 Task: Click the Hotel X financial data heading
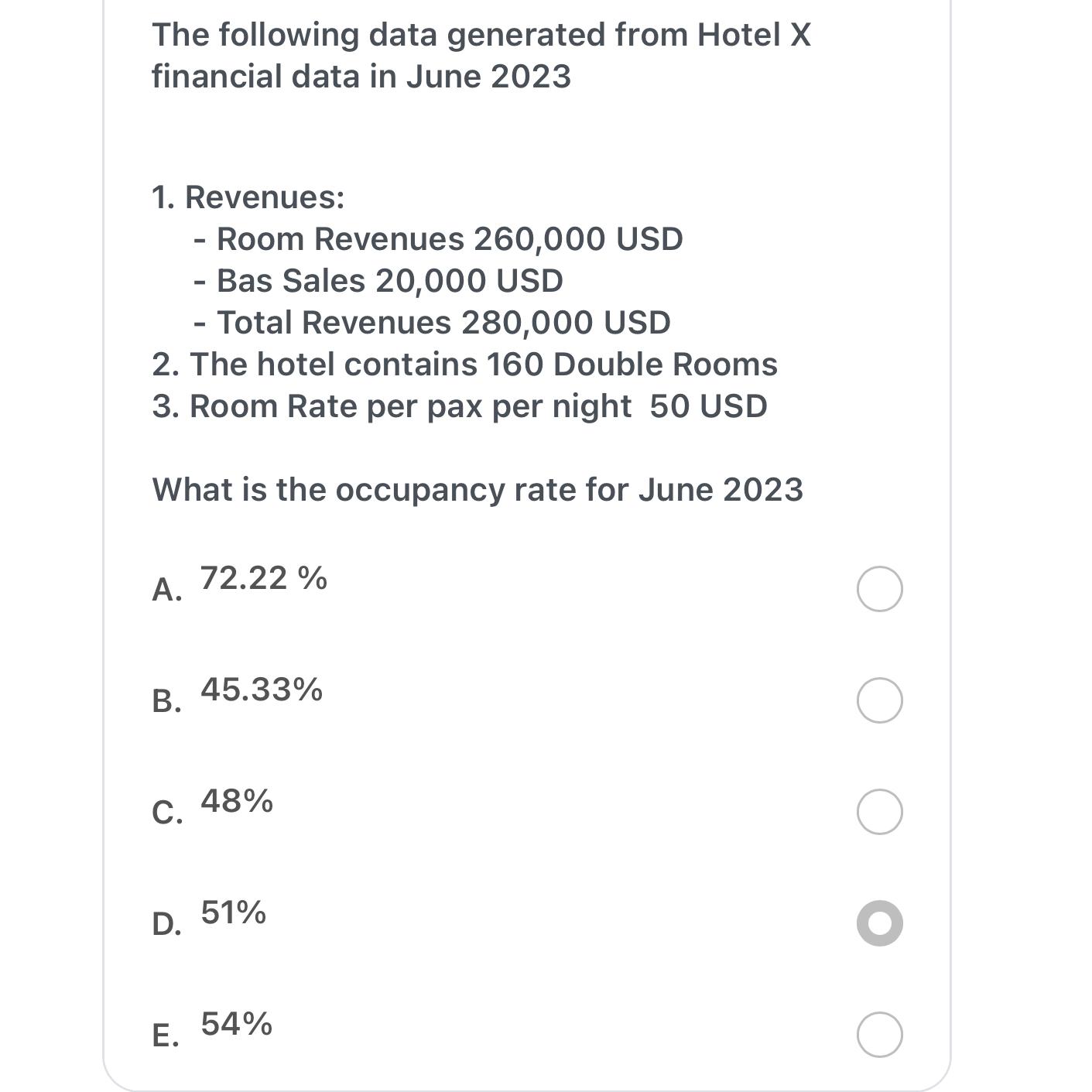tap(481, 55)
